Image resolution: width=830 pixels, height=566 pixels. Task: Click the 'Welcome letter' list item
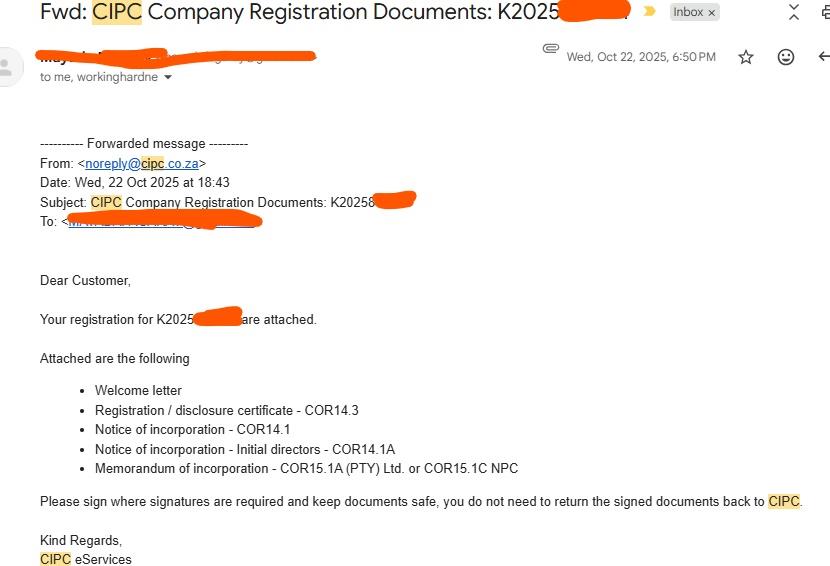(x=138, y=390)
